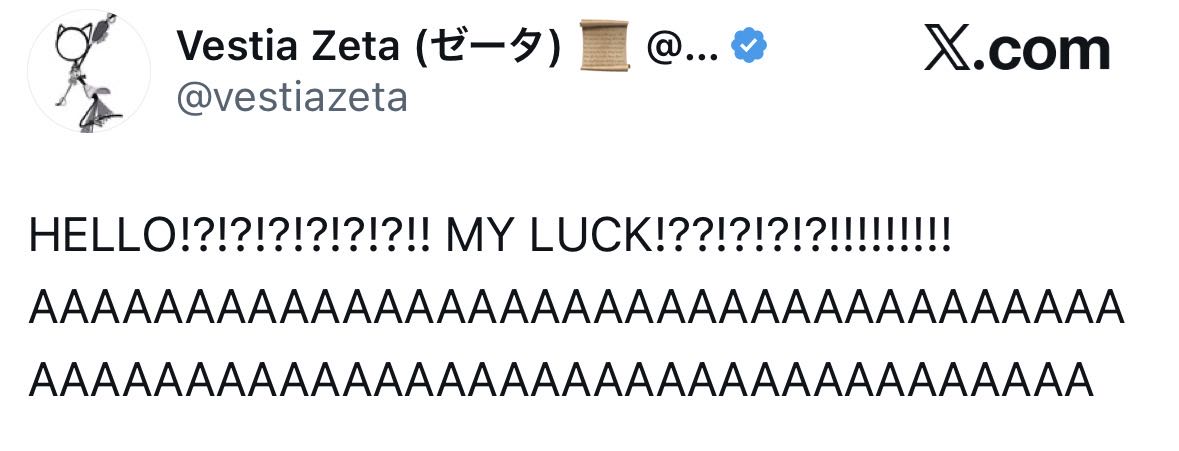Click the blue verified checkmark badge

pos(749,46)
